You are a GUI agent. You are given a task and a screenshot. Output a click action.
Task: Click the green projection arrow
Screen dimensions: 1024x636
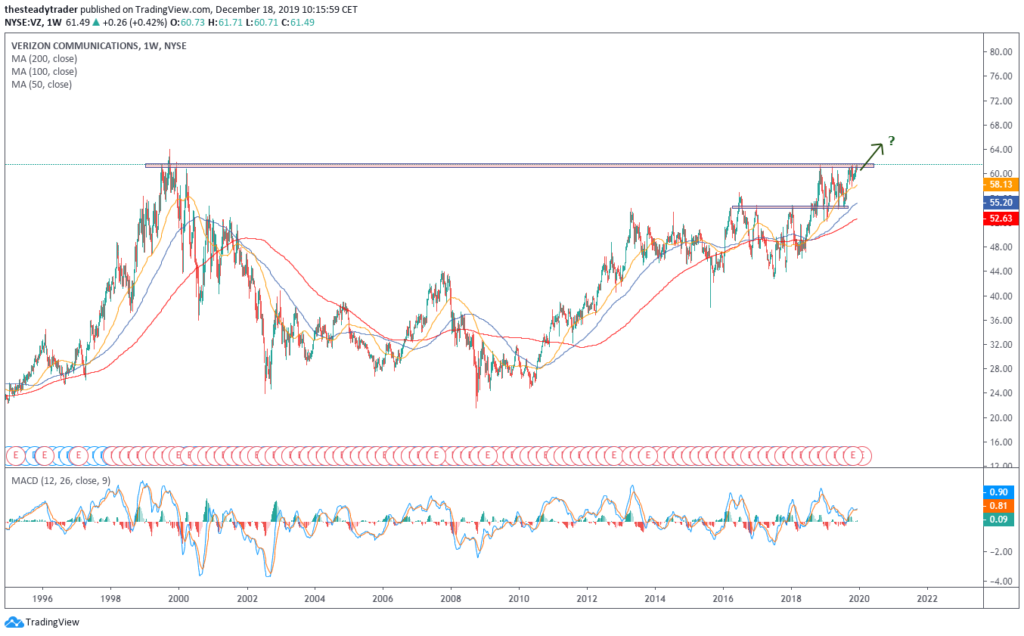pyautogui.click(x=872, y=153)
